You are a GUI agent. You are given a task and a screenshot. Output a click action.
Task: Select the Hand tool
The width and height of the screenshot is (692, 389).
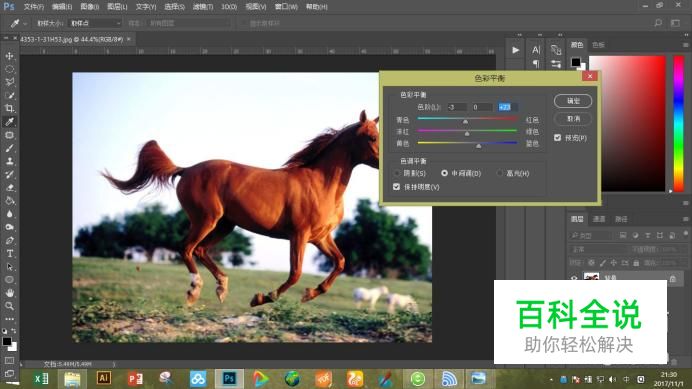pyautogui.click(x=9, y=293)
